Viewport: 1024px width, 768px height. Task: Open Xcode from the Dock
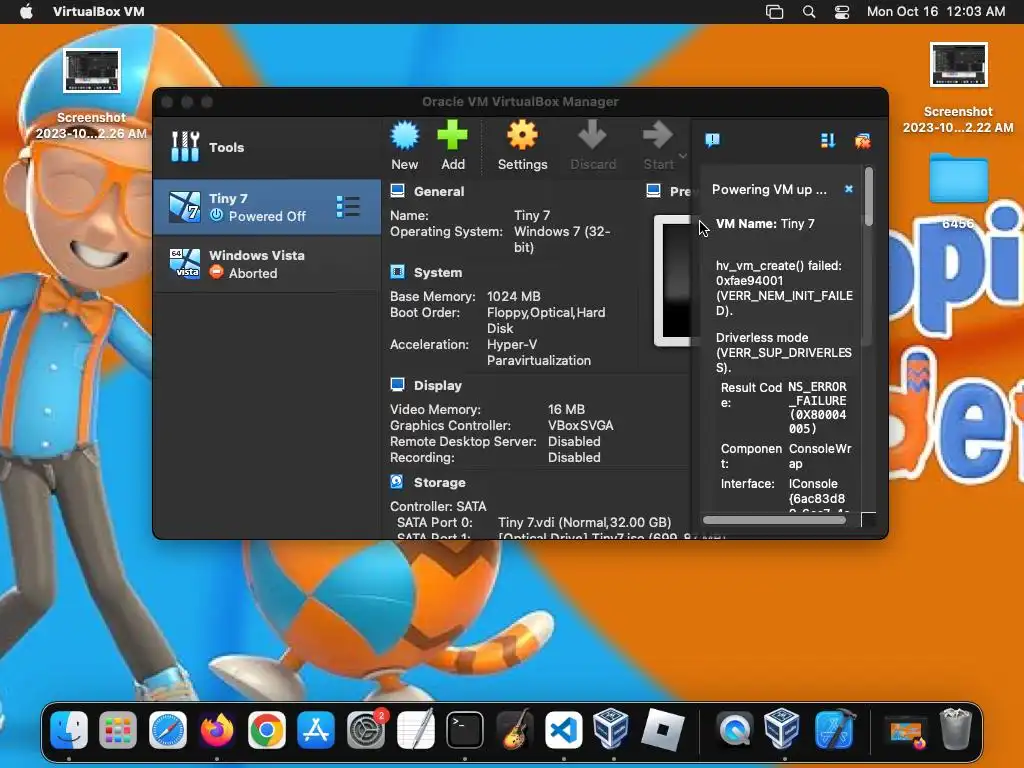(834, 729)
